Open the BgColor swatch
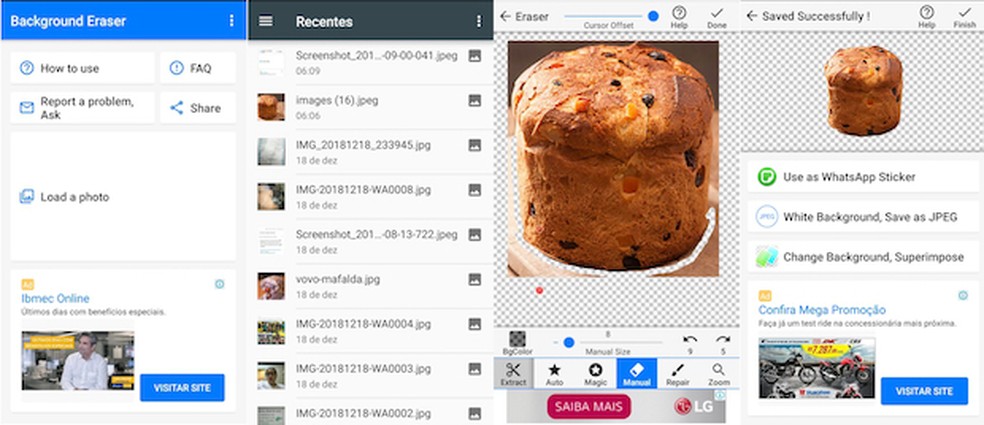Screen dimensions: 984x425 [517, 342]
